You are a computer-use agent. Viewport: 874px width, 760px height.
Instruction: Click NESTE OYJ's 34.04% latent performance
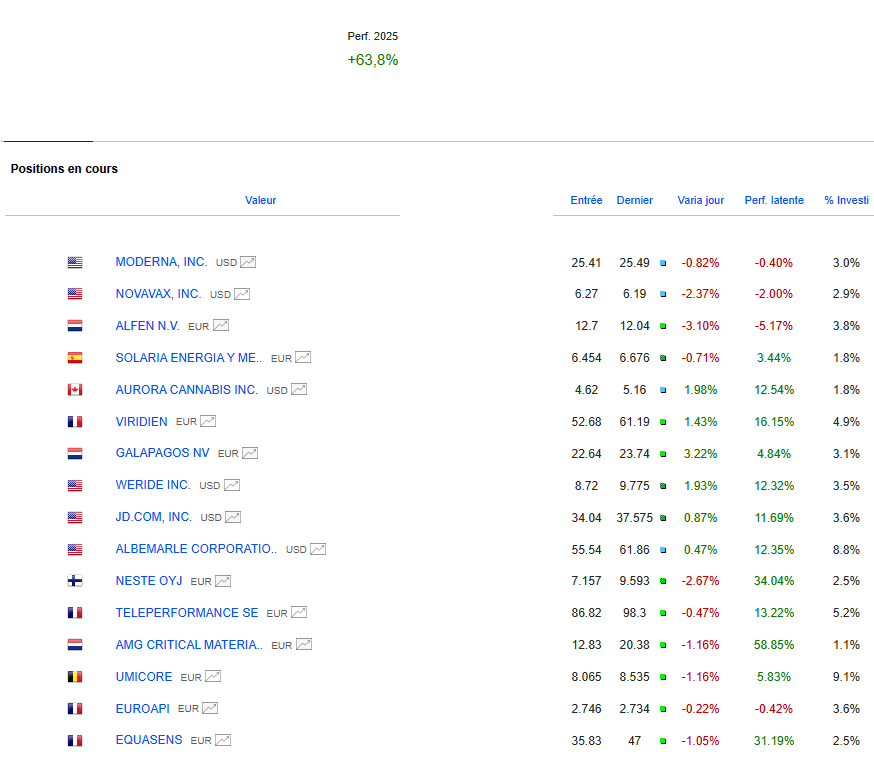pos(774,581)
